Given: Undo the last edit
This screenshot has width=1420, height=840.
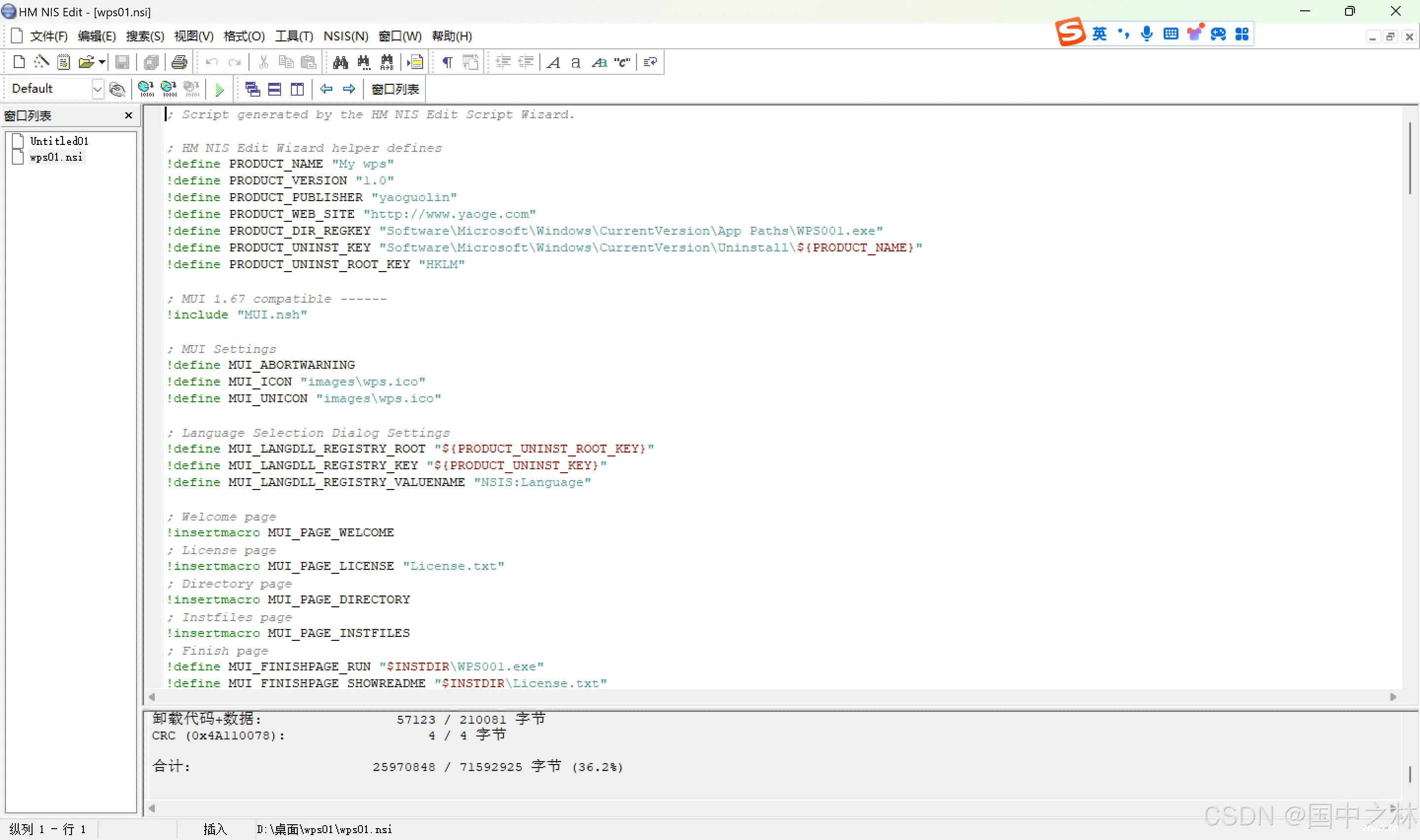Looking at the screenshot, I should 212,62.
